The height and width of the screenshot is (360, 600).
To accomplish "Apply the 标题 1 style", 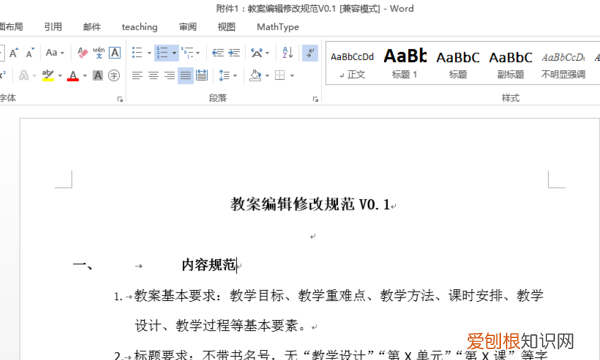I will 405,64.
